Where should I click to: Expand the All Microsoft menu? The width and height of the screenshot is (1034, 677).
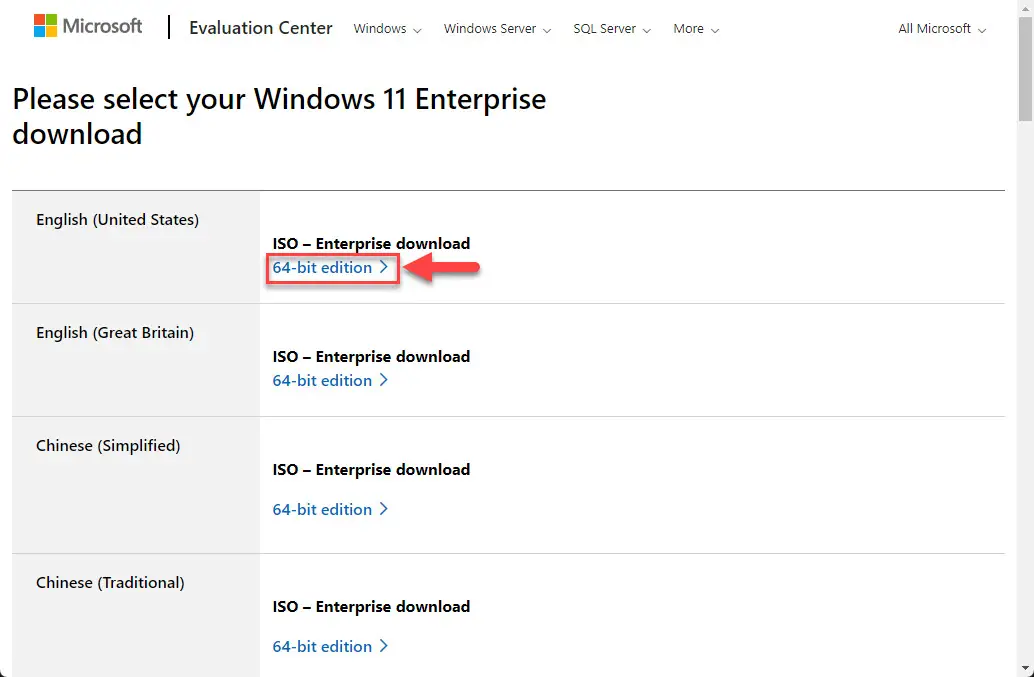pyautogui.click(x=942, y=29)
